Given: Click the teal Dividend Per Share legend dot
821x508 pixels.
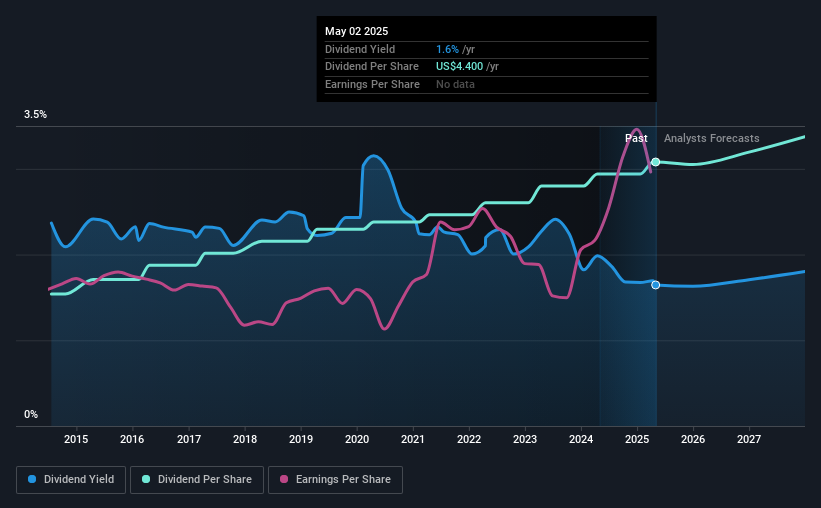Looking at the screenshot, I should click(x=146, y=479).
